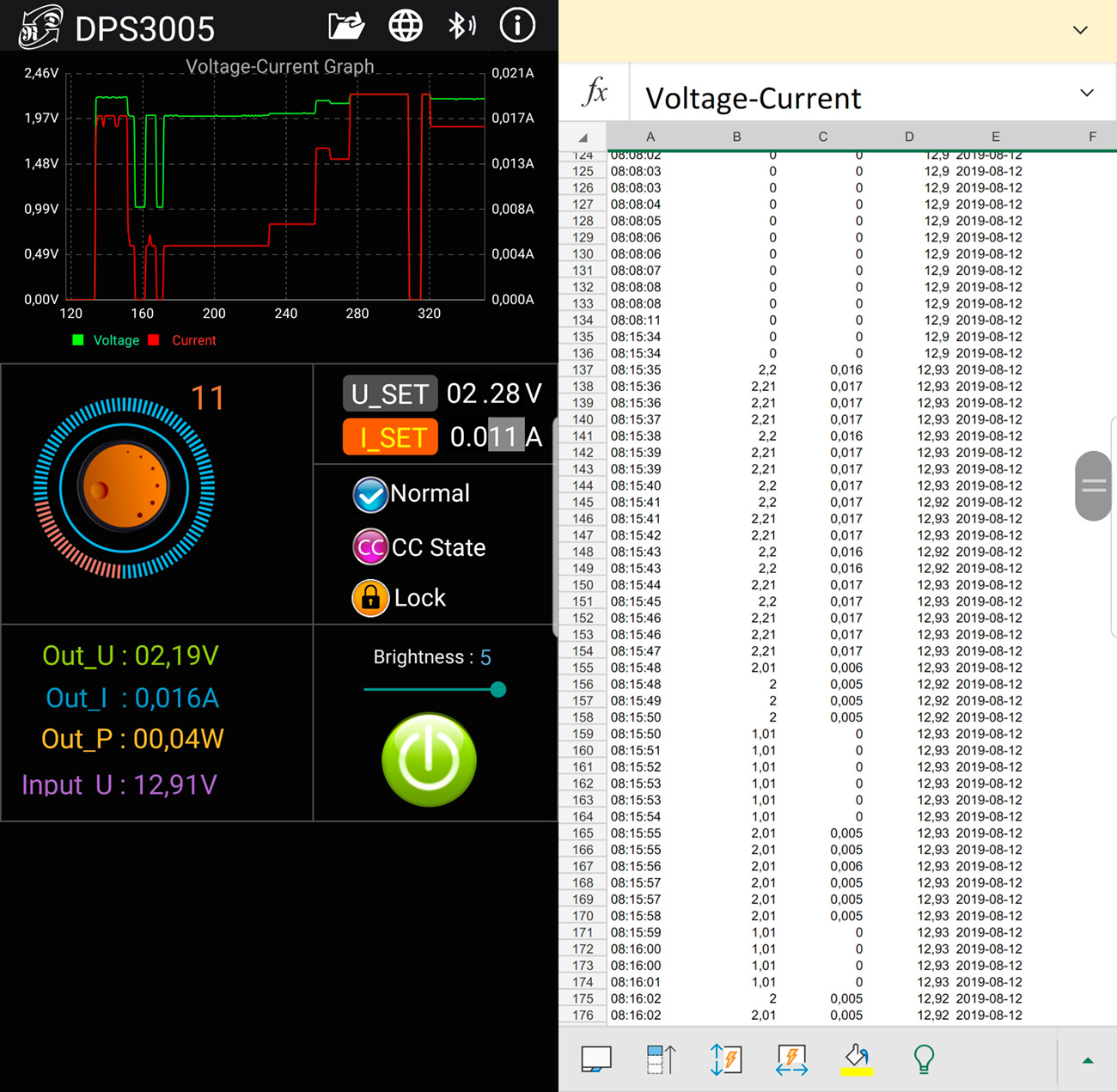The width and height of the screenshot is (1117, 1092).
Task: Tap the autofit row height icon
Action: 726,1059
